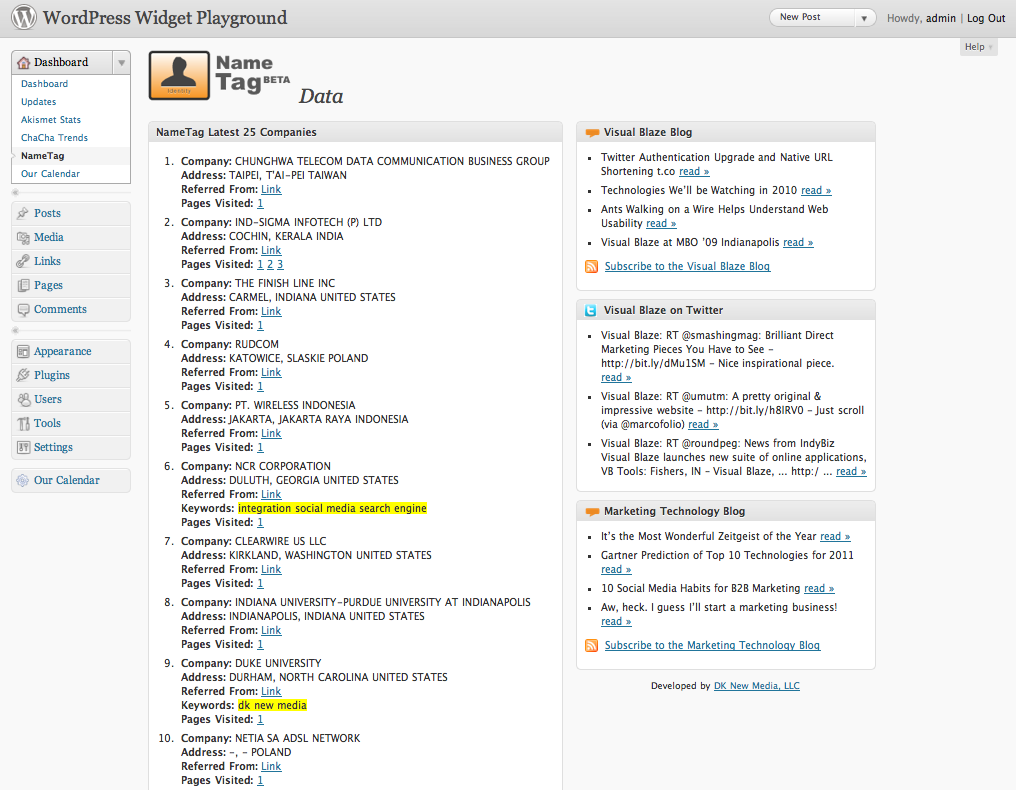Screen dimensions: 1016x790
Task: Collapse the Dashboard menu arrow
Action: [121, 63]
